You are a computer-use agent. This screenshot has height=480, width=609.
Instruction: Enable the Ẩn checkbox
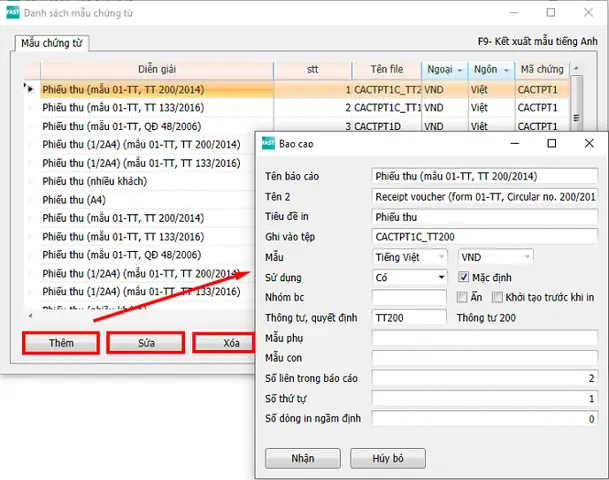coord(462,297)
